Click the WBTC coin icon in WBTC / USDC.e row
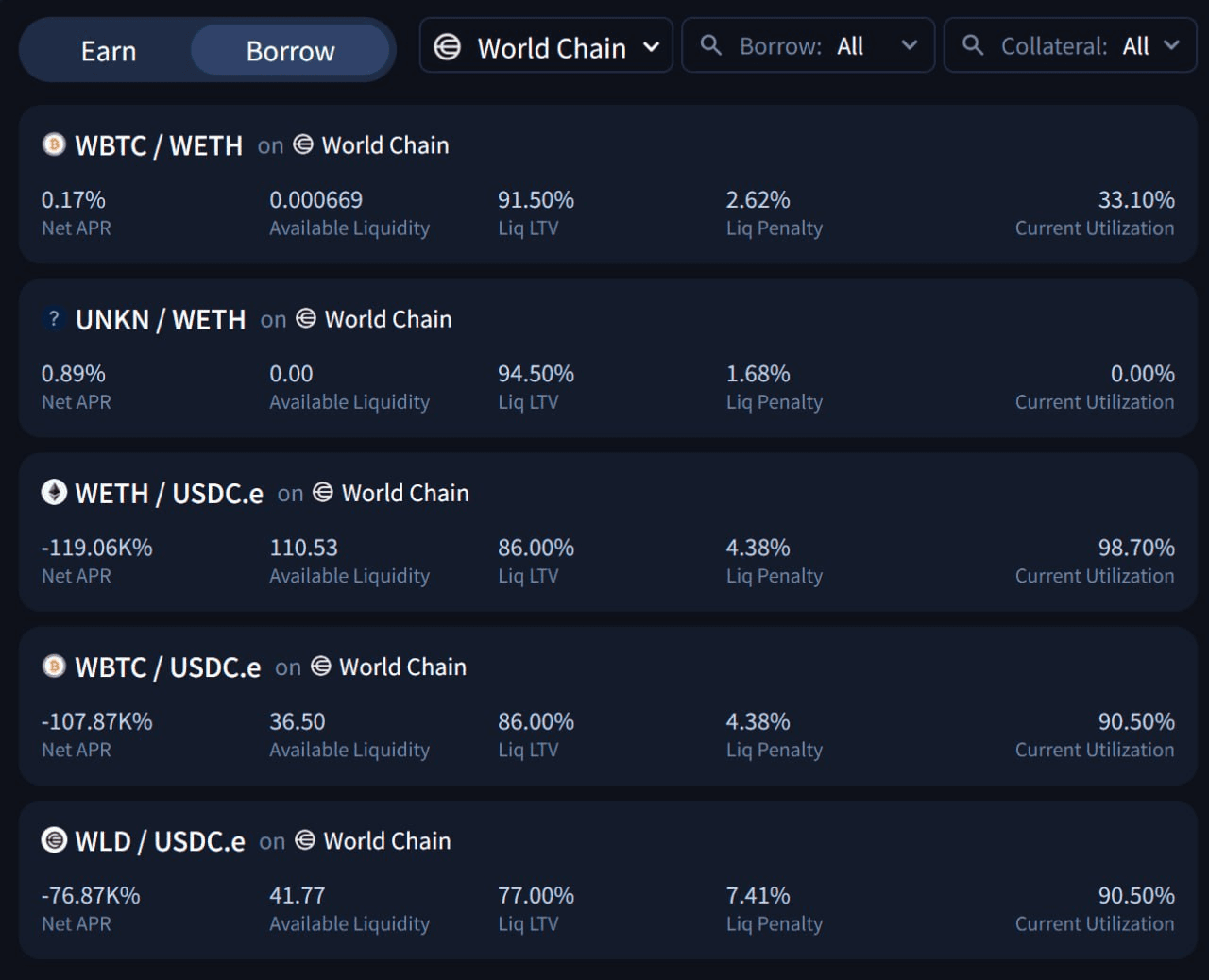This screenshot has width=1209, height=980. point(54,666)
